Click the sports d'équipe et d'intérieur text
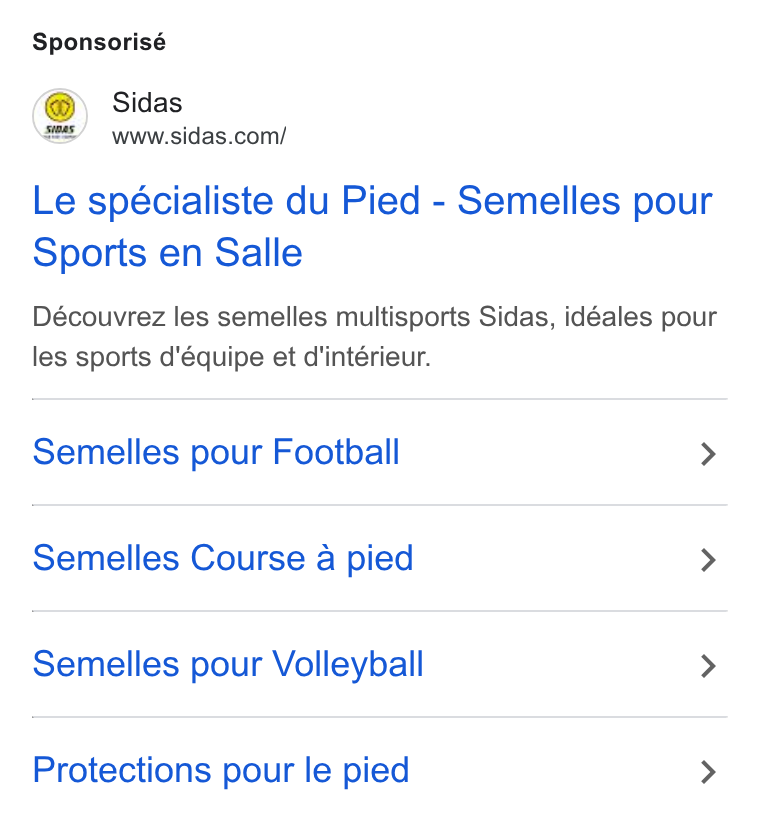This screenshot has height=822, width=760. point(253,358)
